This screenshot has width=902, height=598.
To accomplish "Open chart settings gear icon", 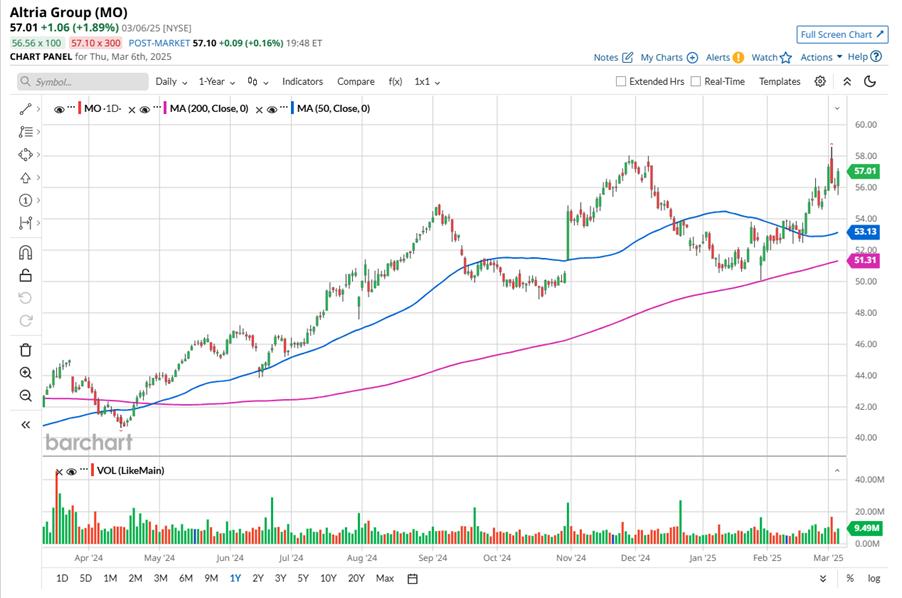I will 820,81.
